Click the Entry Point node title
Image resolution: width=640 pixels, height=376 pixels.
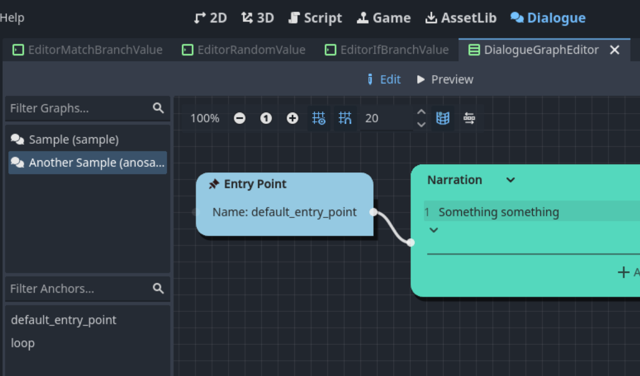[x=255, y=184]
